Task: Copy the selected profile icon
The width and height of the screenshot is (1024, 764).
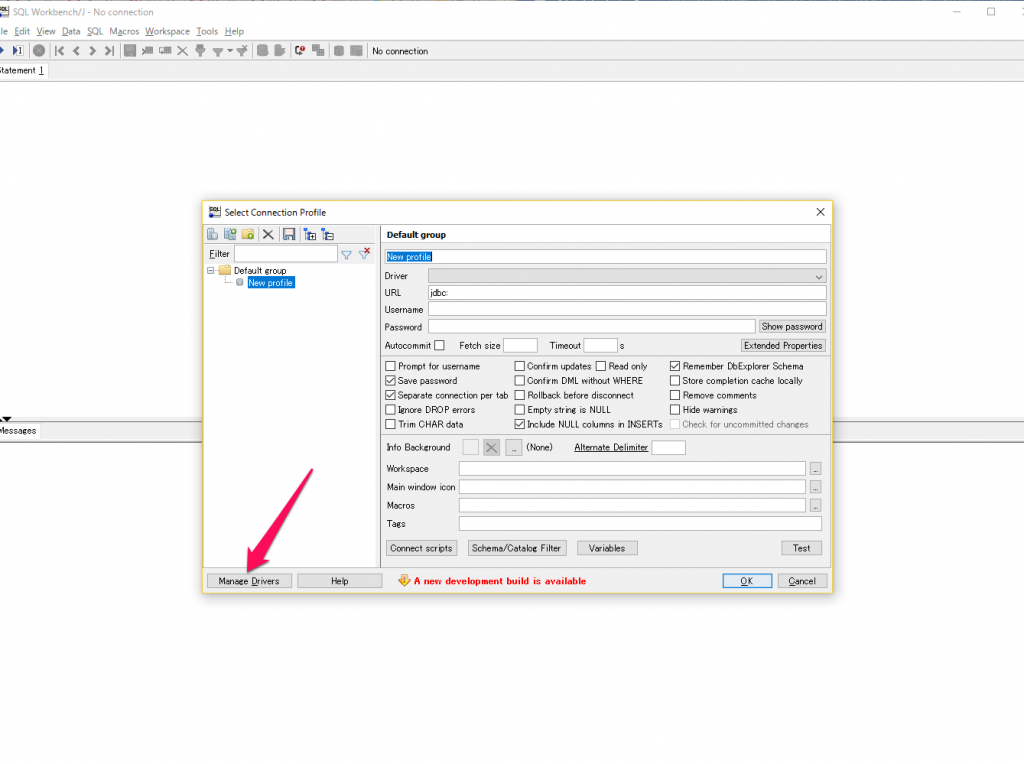Action: (x=230, y=234)
